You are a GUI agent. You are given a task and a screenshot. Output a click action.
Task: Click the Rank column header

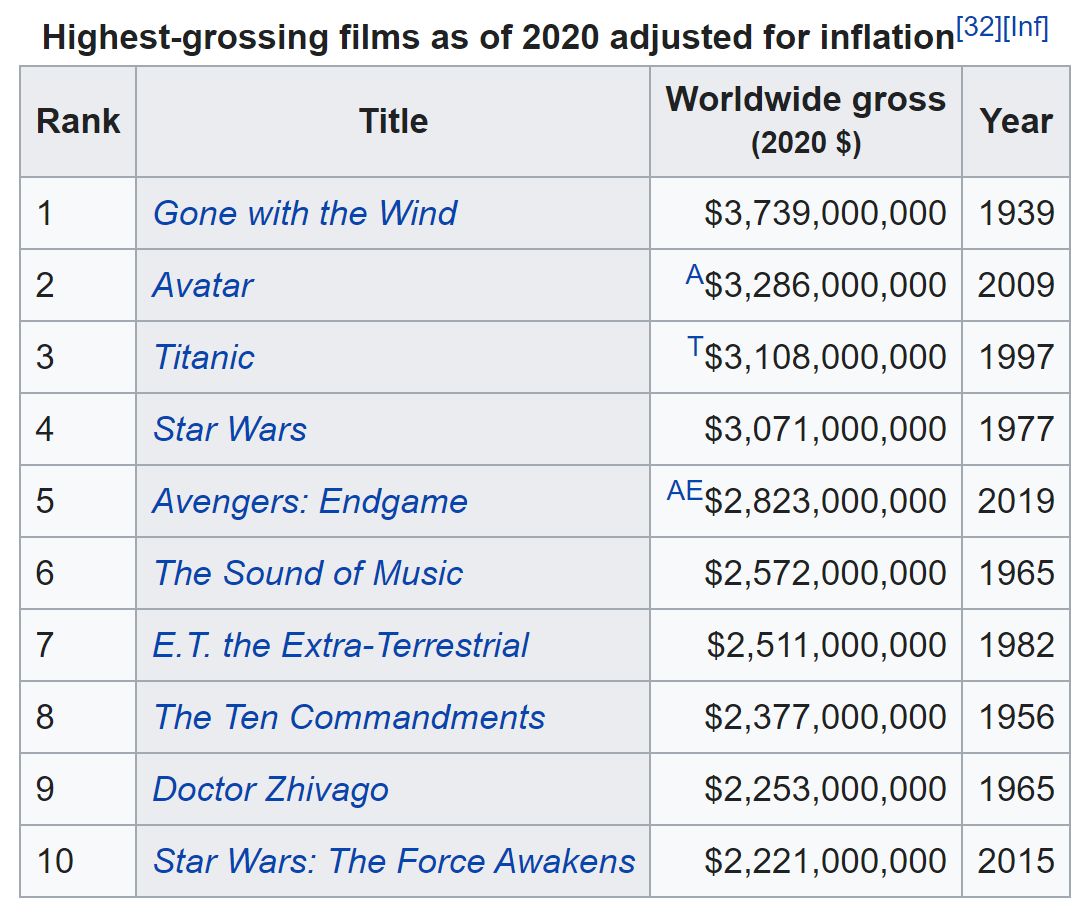(x=78, y=122)
